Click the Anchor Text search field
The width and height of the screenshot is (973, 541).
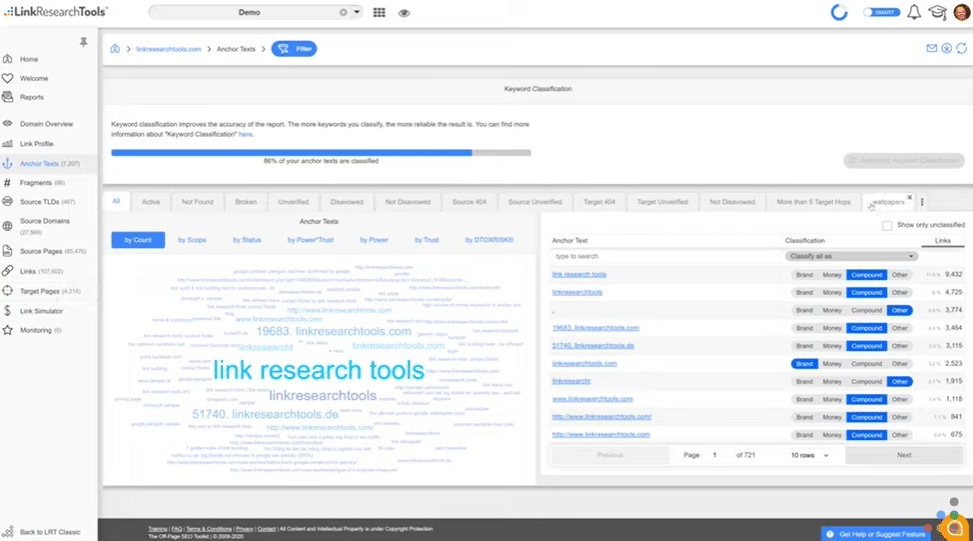pos(666,256)
